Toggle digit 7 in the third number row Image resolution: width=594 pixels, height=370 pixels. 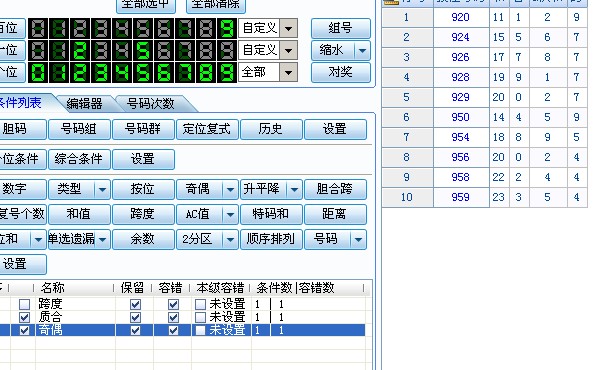coord(184,72)
